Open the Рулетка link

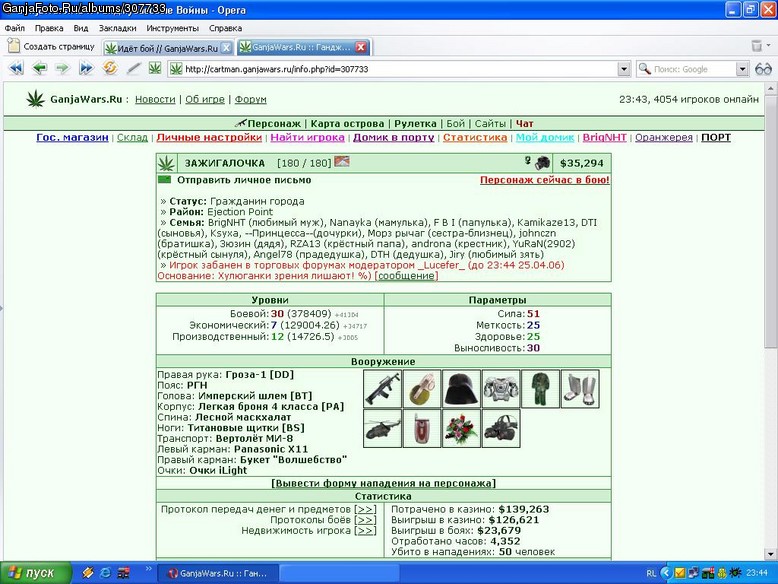click(x=415, y=124)
